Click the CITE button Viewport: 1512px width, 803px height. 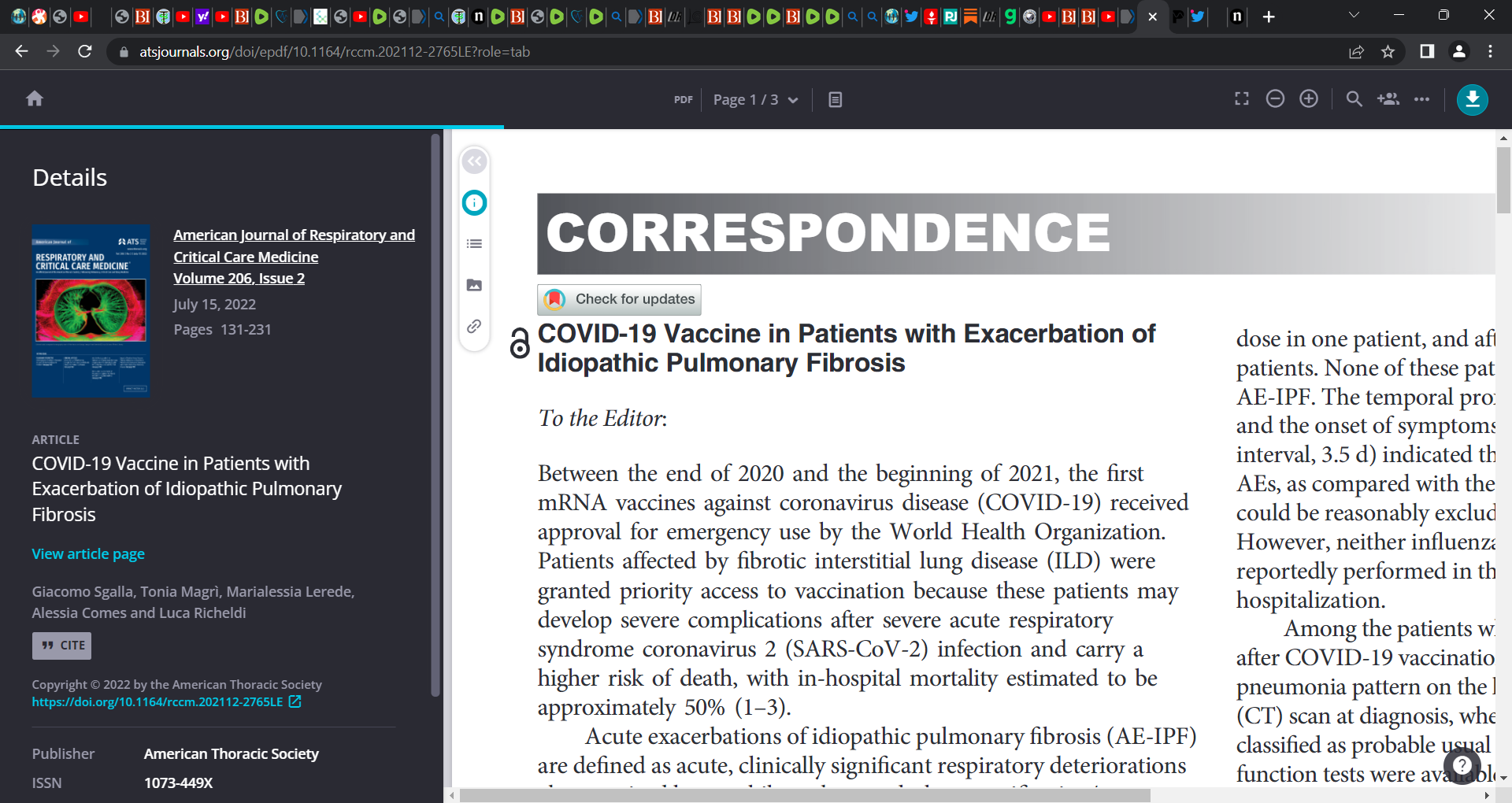click(x=61, y=646)
